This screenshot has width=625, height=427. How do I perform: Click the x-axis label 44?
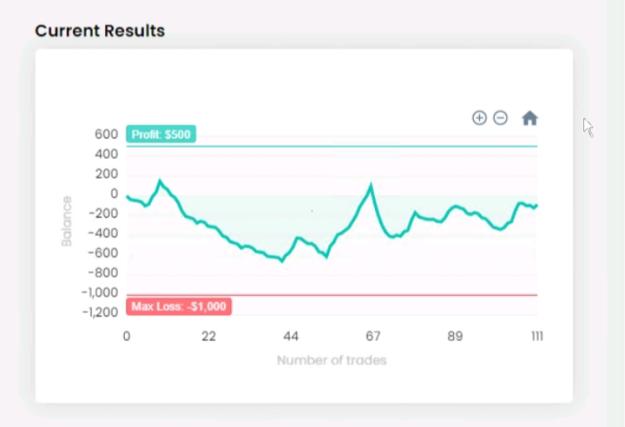click(291, 336)
